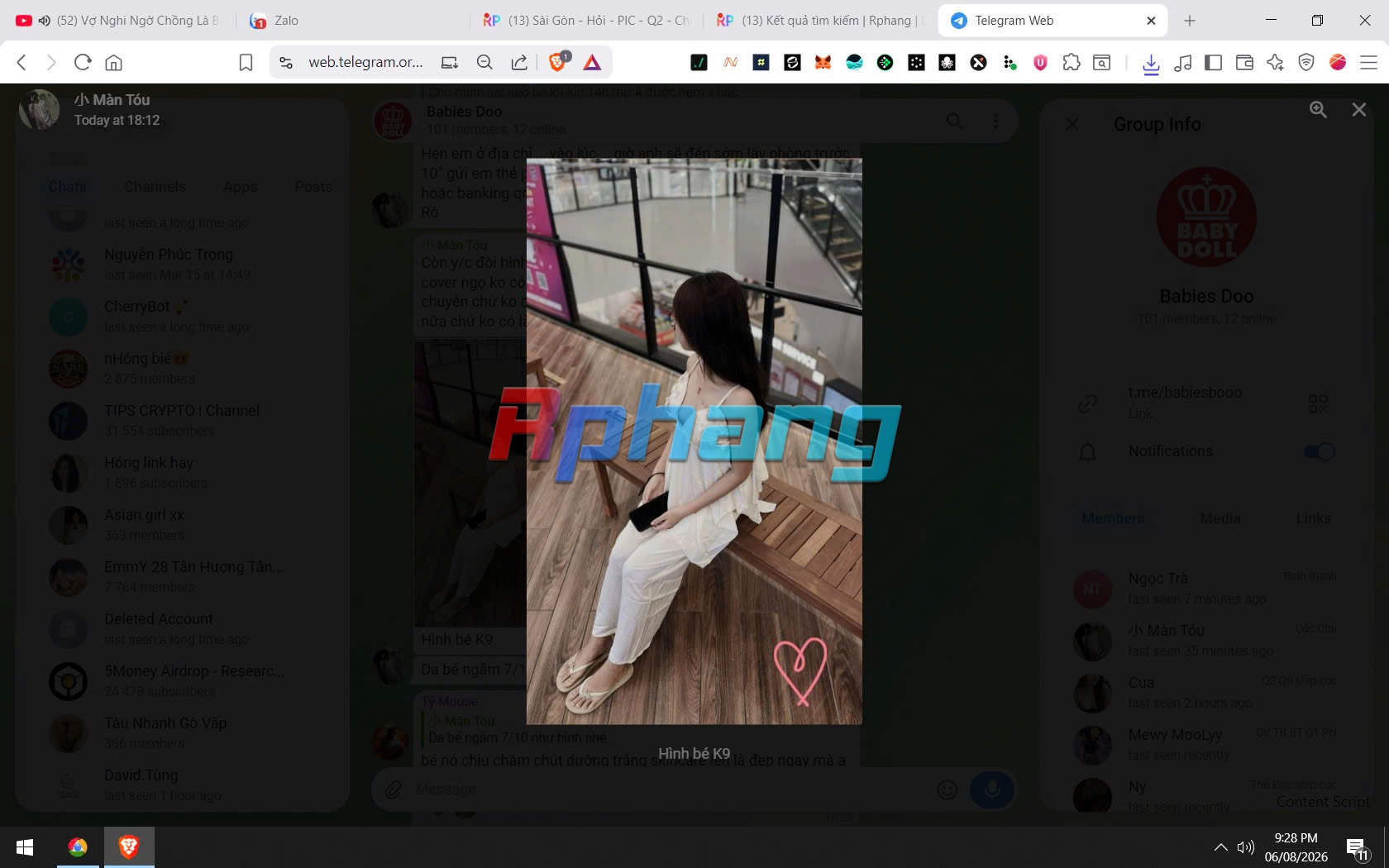Mute the YouTube tab via its speaker icon

(x=44, y=21)
